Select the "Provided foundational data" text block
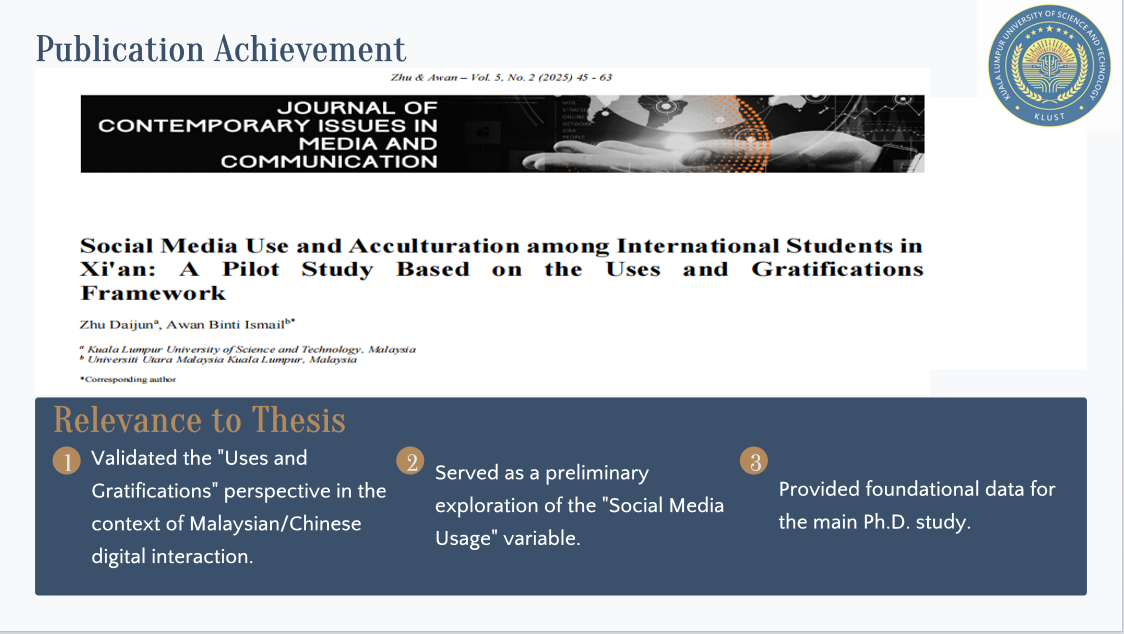1124x634 pixels. 916,505
